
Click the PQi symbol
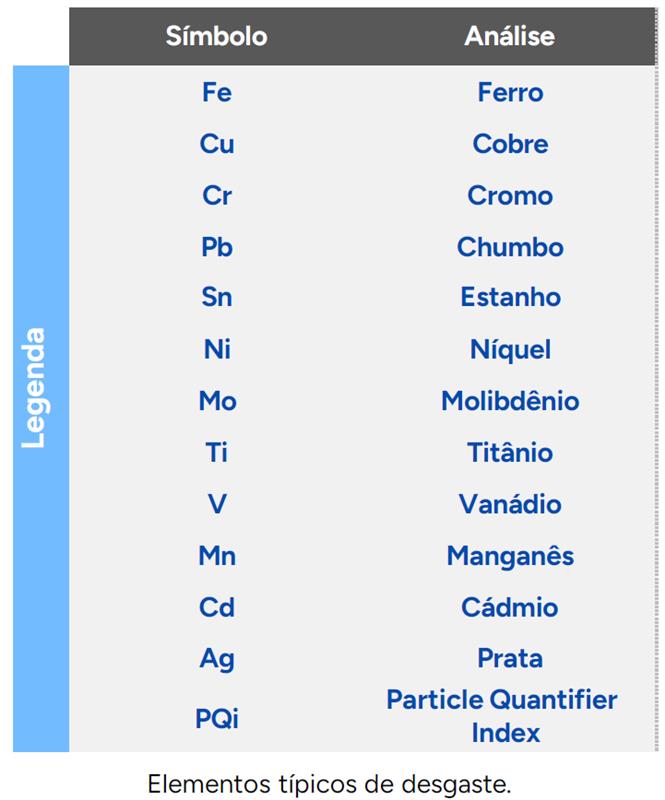pyautogui.click(x=216, y=718)
